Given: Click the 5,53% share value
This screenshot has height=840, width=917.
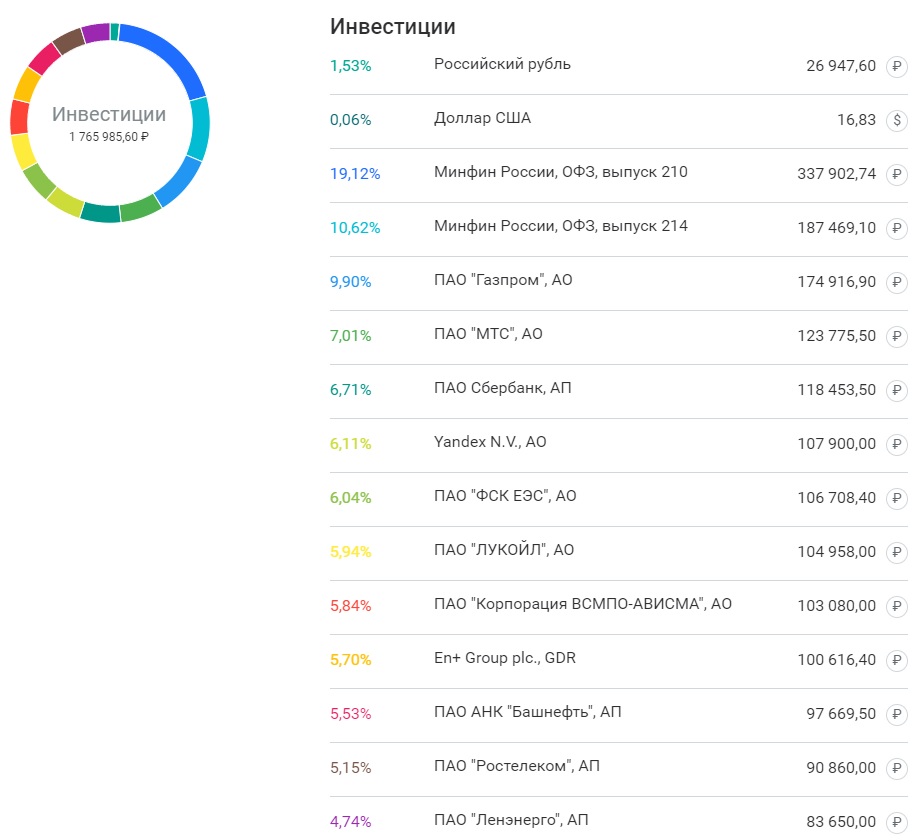Looking at the screenshot, I should 350,714.
